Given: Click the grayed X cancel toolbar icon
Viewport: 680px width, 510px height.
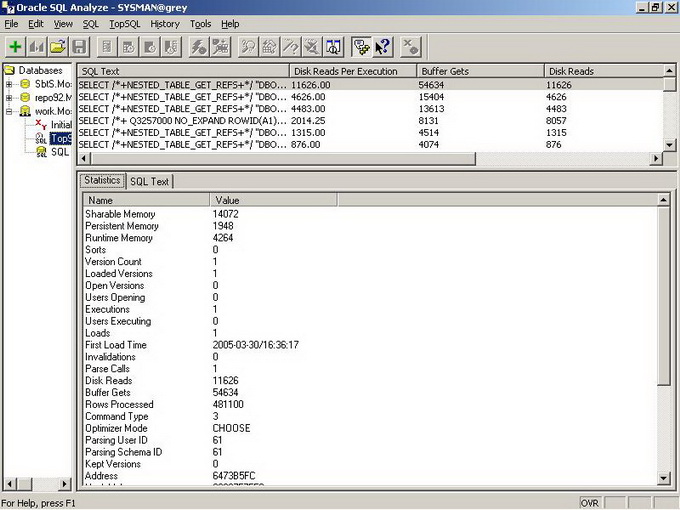Looking at the screenshot, I should [410, 47].
